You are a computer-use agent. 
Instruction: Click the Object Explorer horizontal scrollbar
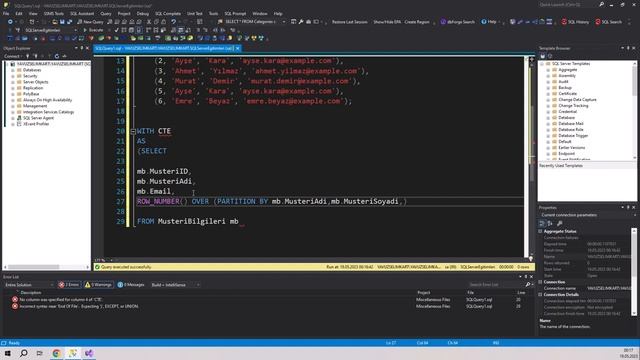46,267
